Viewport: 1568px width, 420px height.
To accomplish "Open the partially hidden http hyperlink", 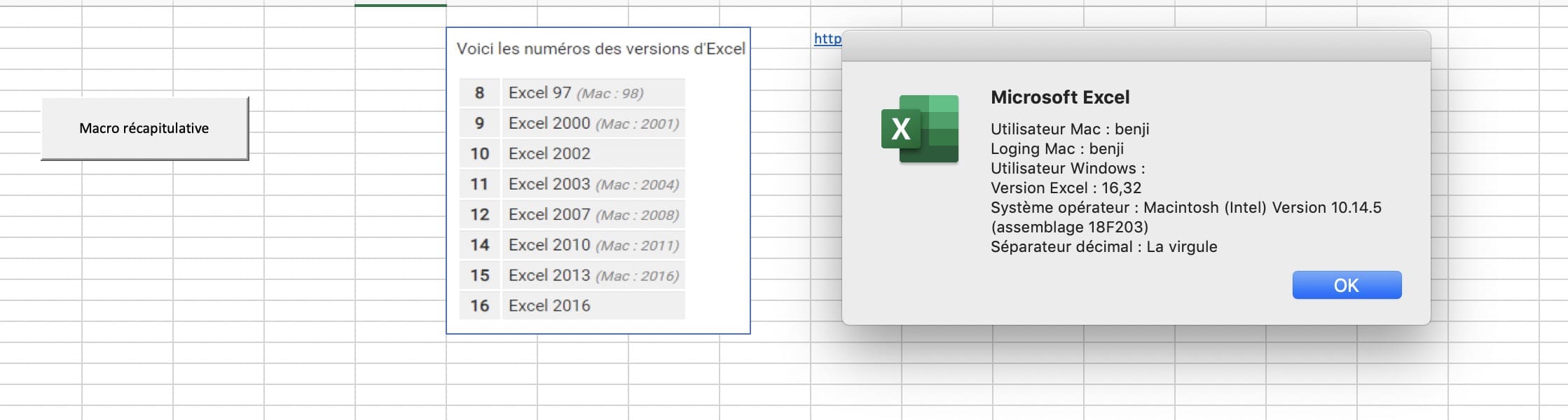I will pos(827,39).
